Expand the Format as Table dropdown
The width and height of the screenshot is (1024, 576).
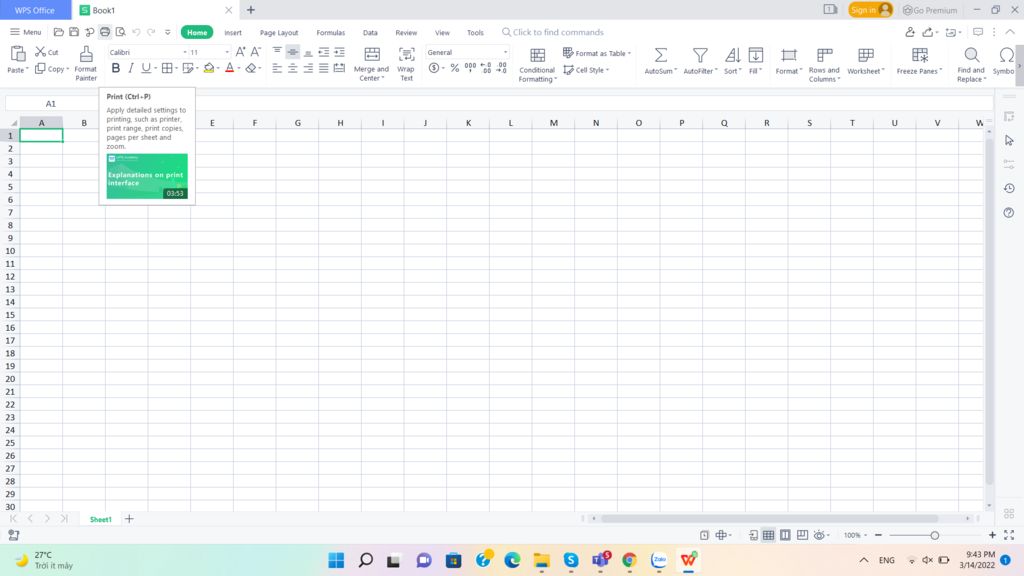(x=629, y=53)
